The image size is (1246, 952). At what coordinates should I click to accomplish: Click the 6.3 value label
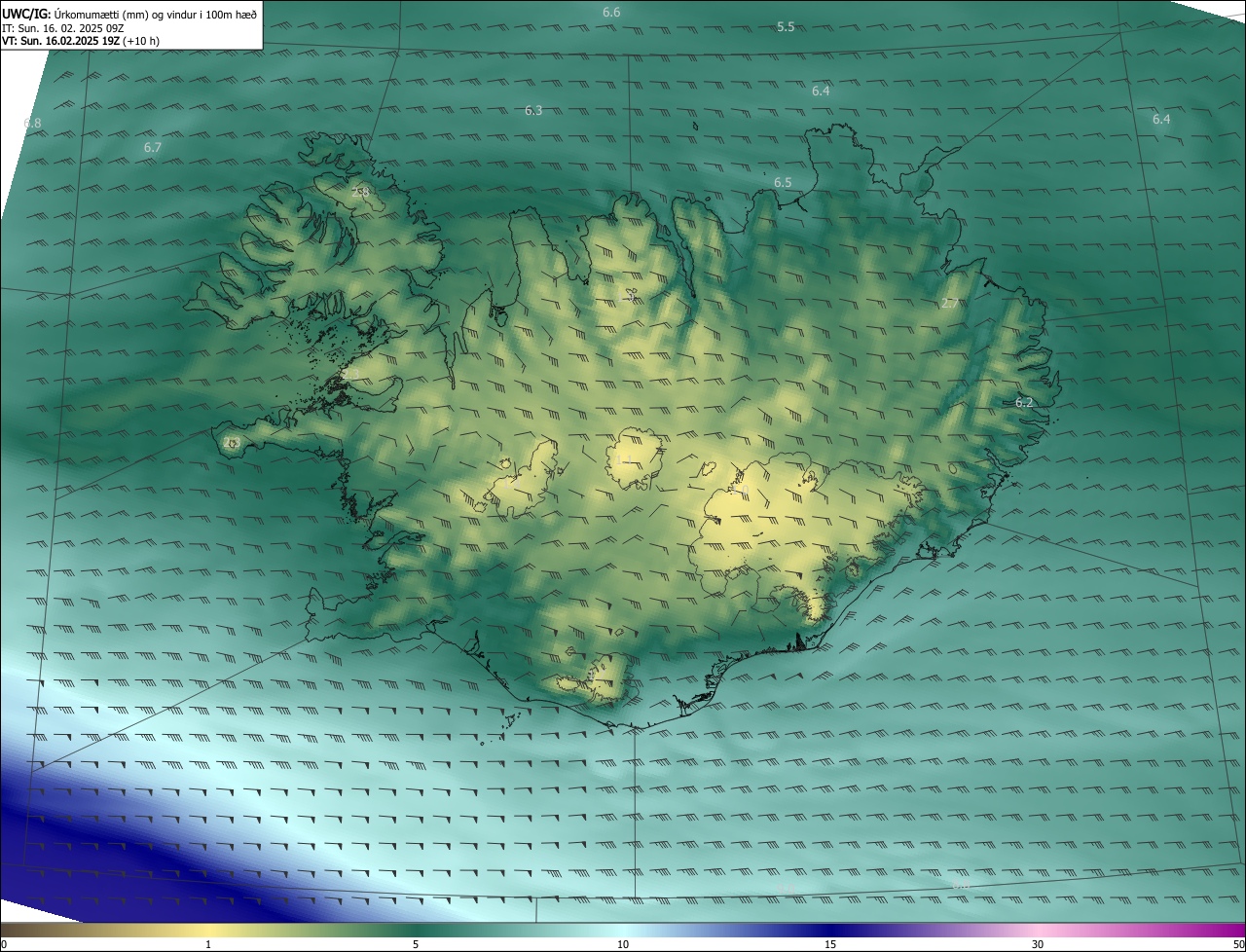[533, 110]
